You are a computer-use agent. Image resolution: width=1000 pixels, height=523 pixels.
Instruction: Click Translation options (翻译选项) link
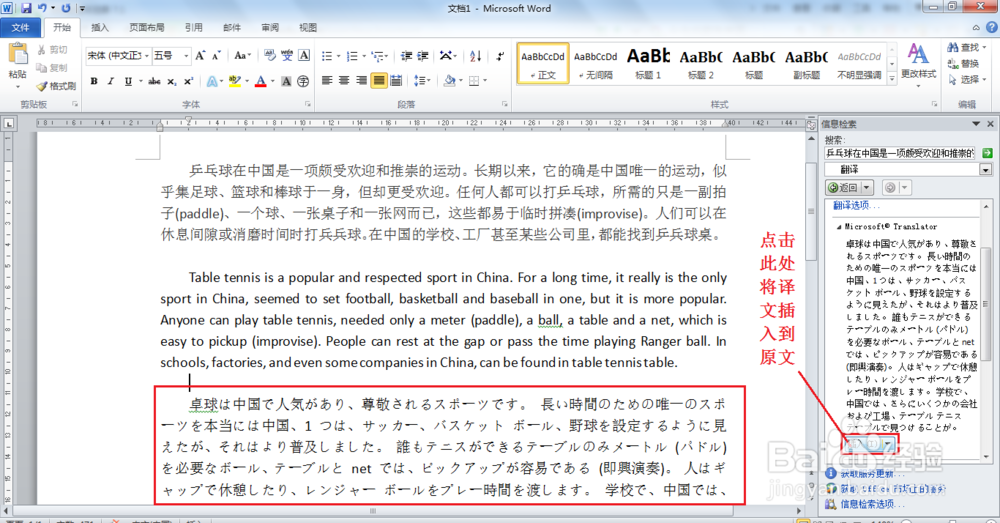[x=856, y=205]
